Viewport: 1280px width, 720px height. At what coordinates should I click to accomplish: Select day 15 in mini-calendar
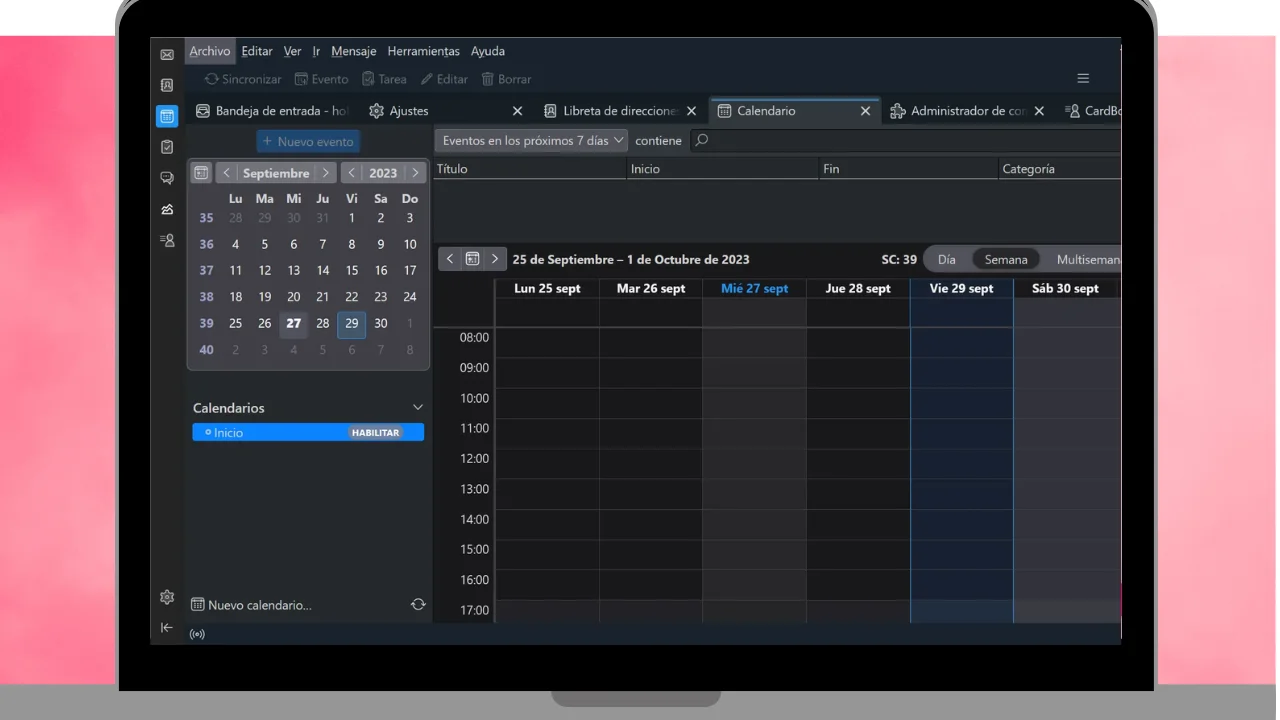(352, 270)
